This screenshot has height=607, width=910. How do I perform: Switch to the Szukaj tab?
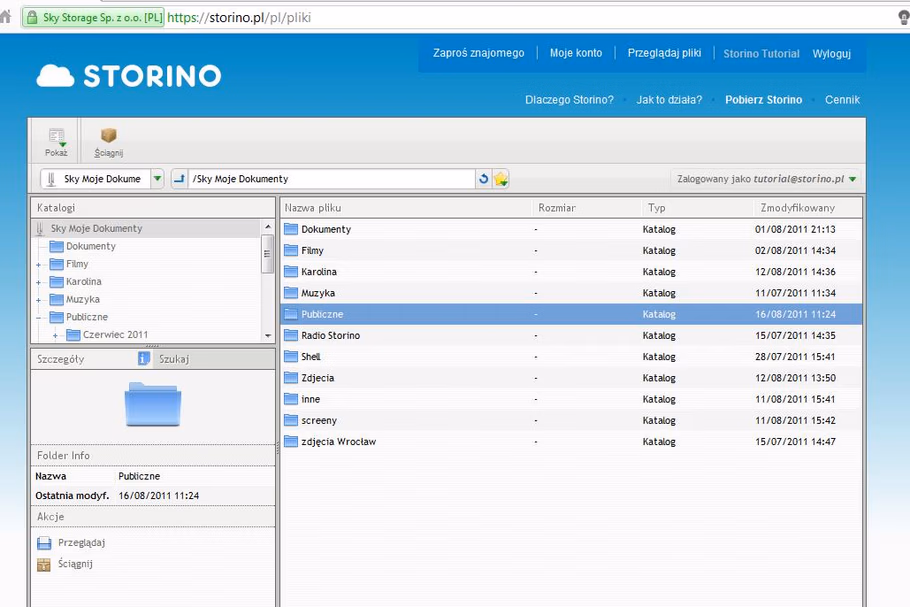point(174,358)
